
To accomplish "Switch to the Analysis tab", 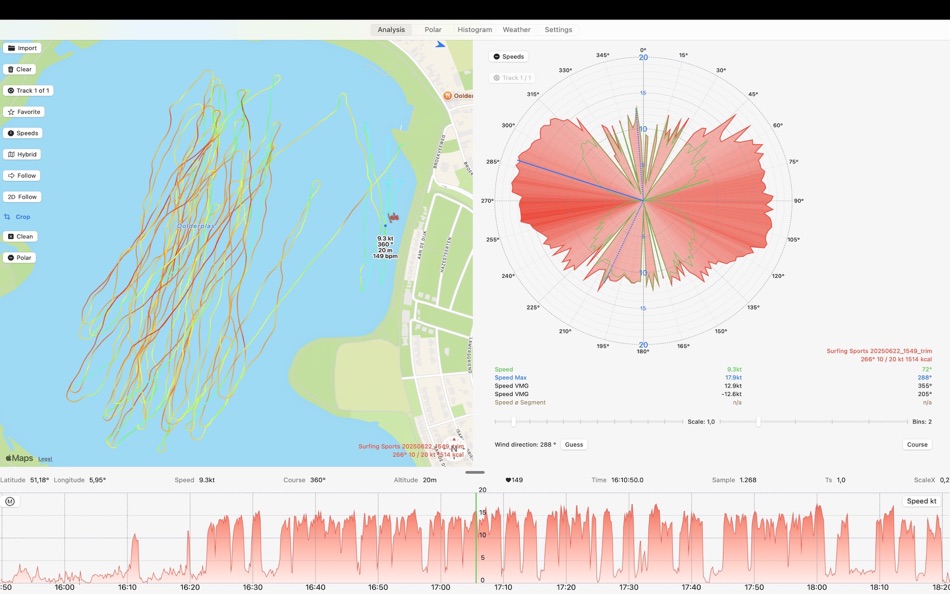I will click(391, 29).
